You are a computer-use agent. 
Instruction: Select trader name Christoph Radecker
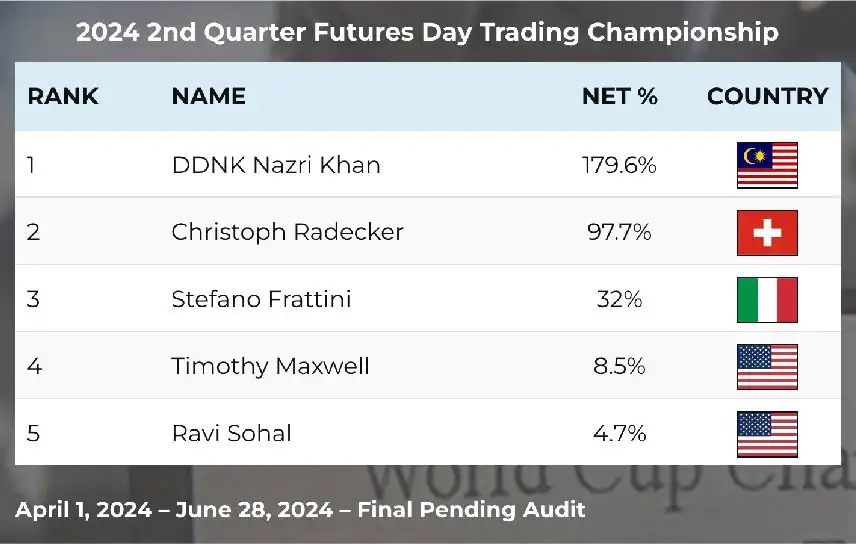287,232
